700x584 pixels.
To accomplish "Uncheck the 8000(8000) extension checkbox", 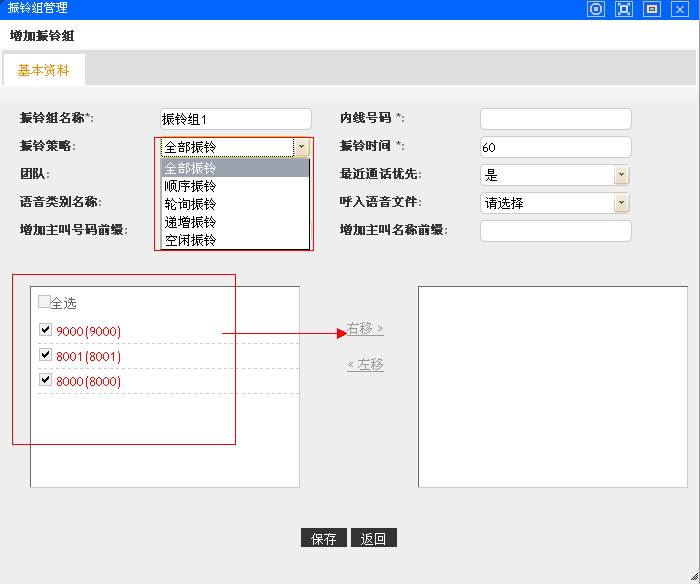I will pos(45,380).
